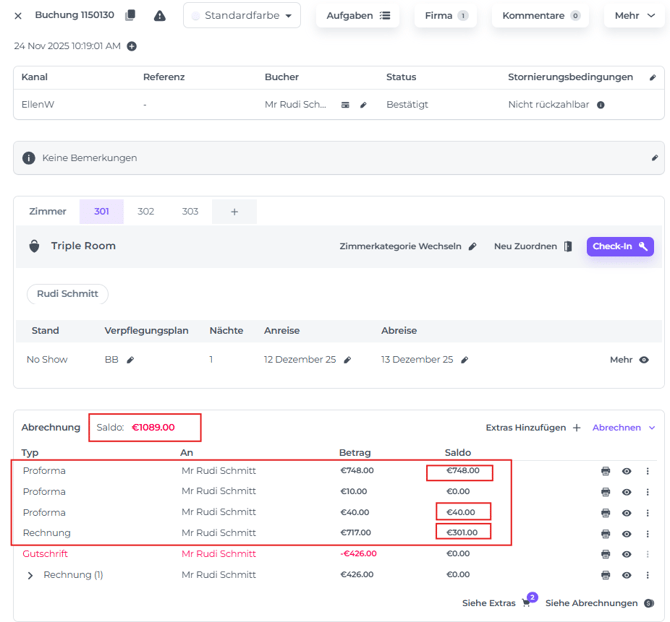The height and width of the screenshot is (622, 670).
Task: Copy the booking number 1150130
Action: tap(130, 16)
